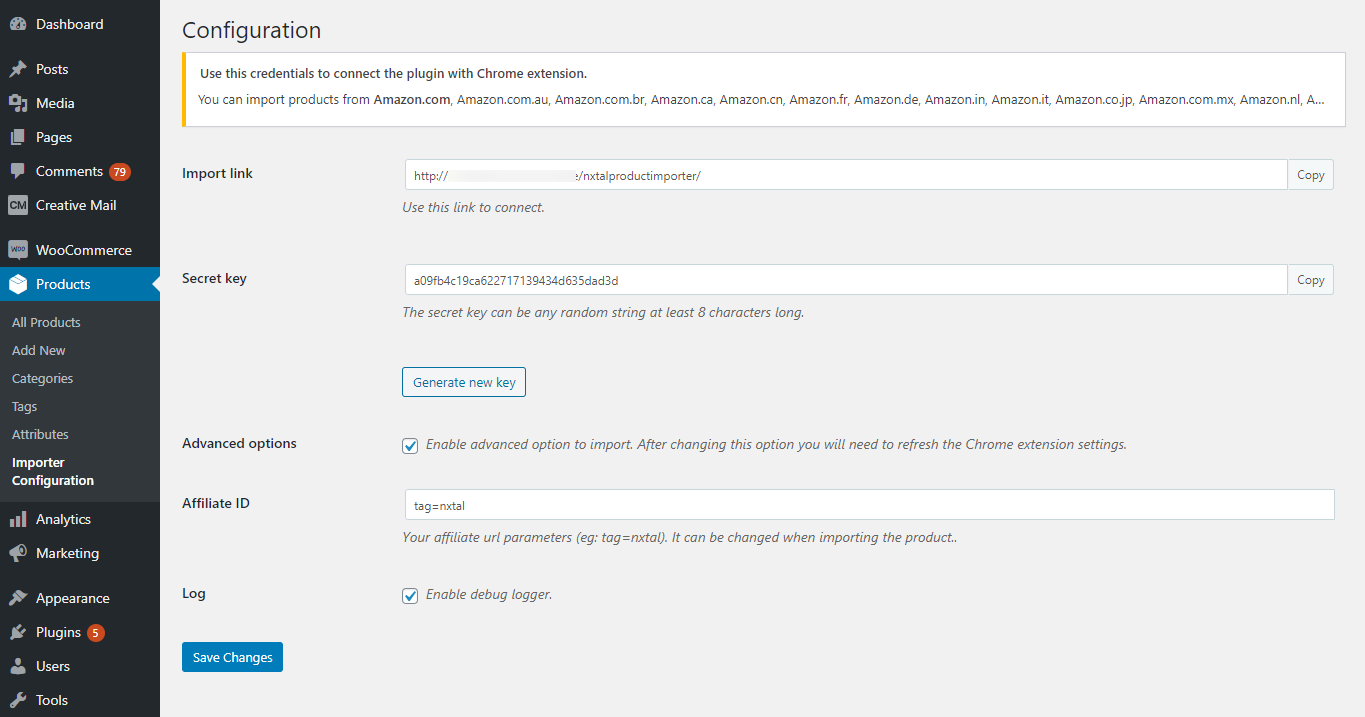Image resolution: width=1365 pixels, height=717 pixels.
Task: Open Media via its sidebar icon
Action: pos(18,103)
